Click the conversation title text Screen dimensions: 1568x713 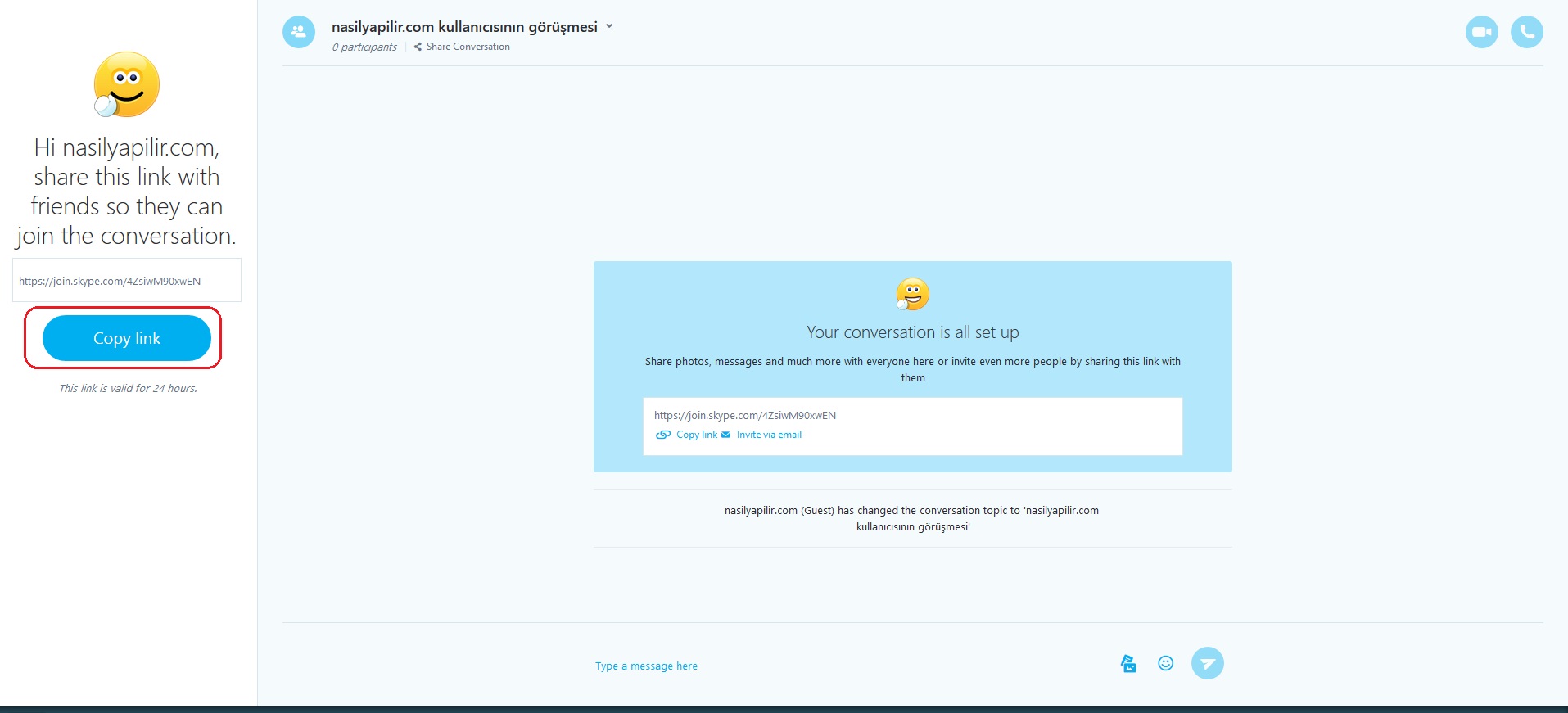coord(464,27)
